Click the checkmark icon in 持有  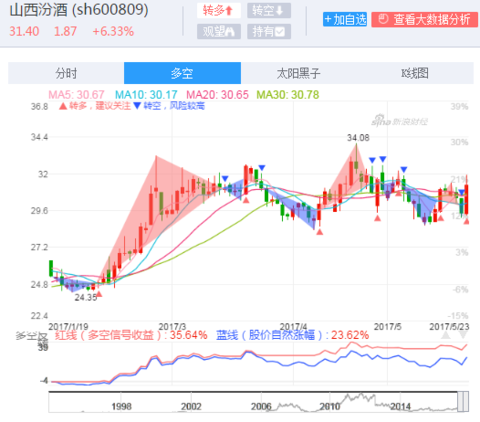280,32
